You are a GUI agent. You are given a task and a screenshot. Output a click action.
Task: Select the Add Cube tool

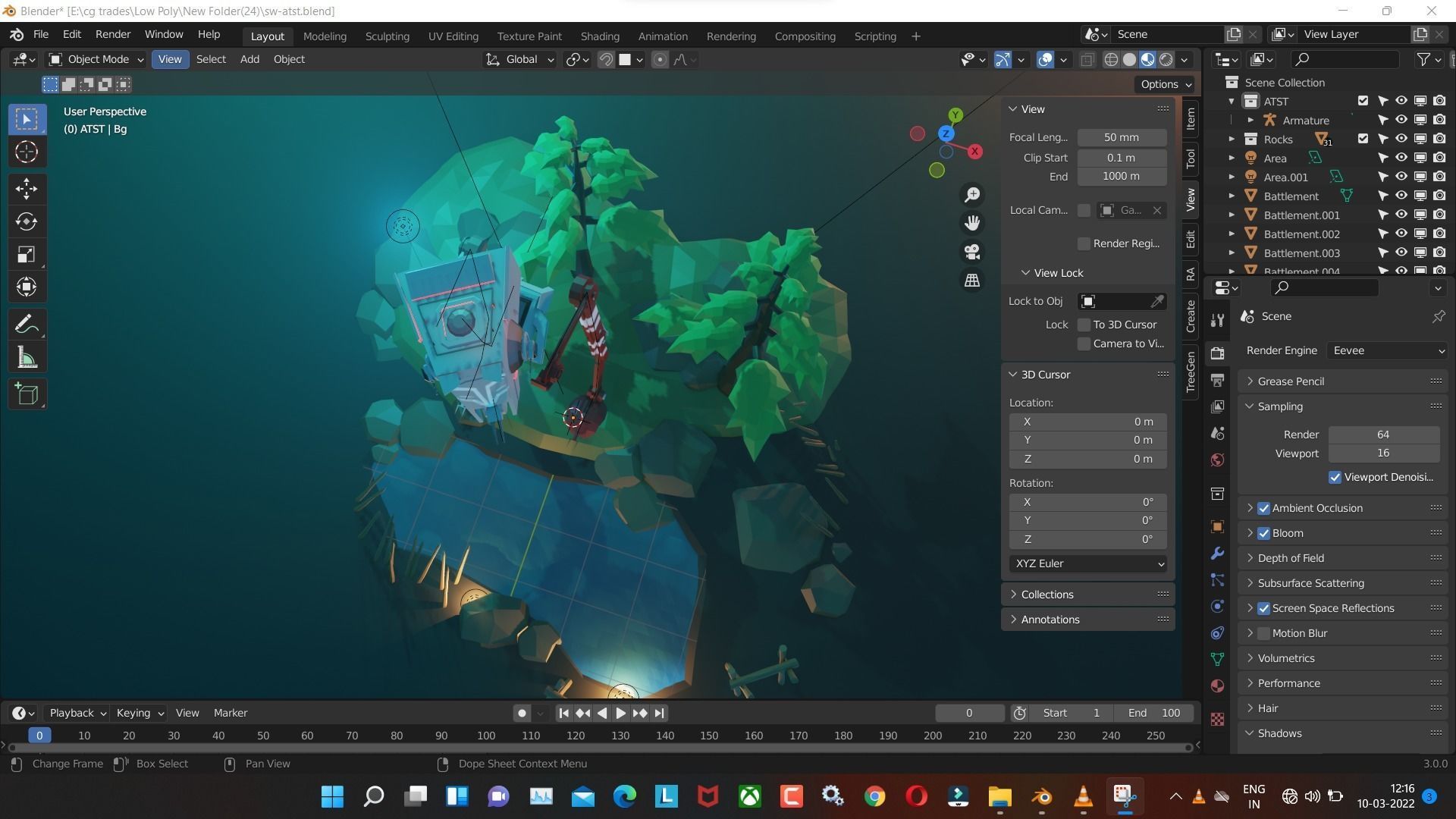pos(27,394)
